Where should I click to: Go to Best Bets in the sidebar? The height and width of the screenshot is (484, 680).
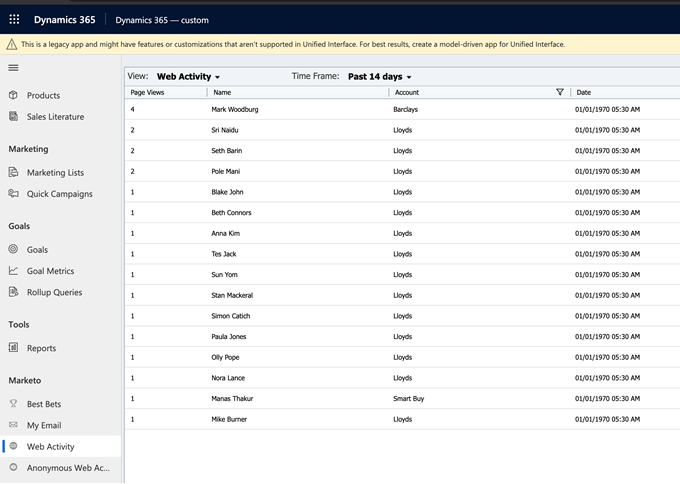pyautogui.click(x=44, y=404)
